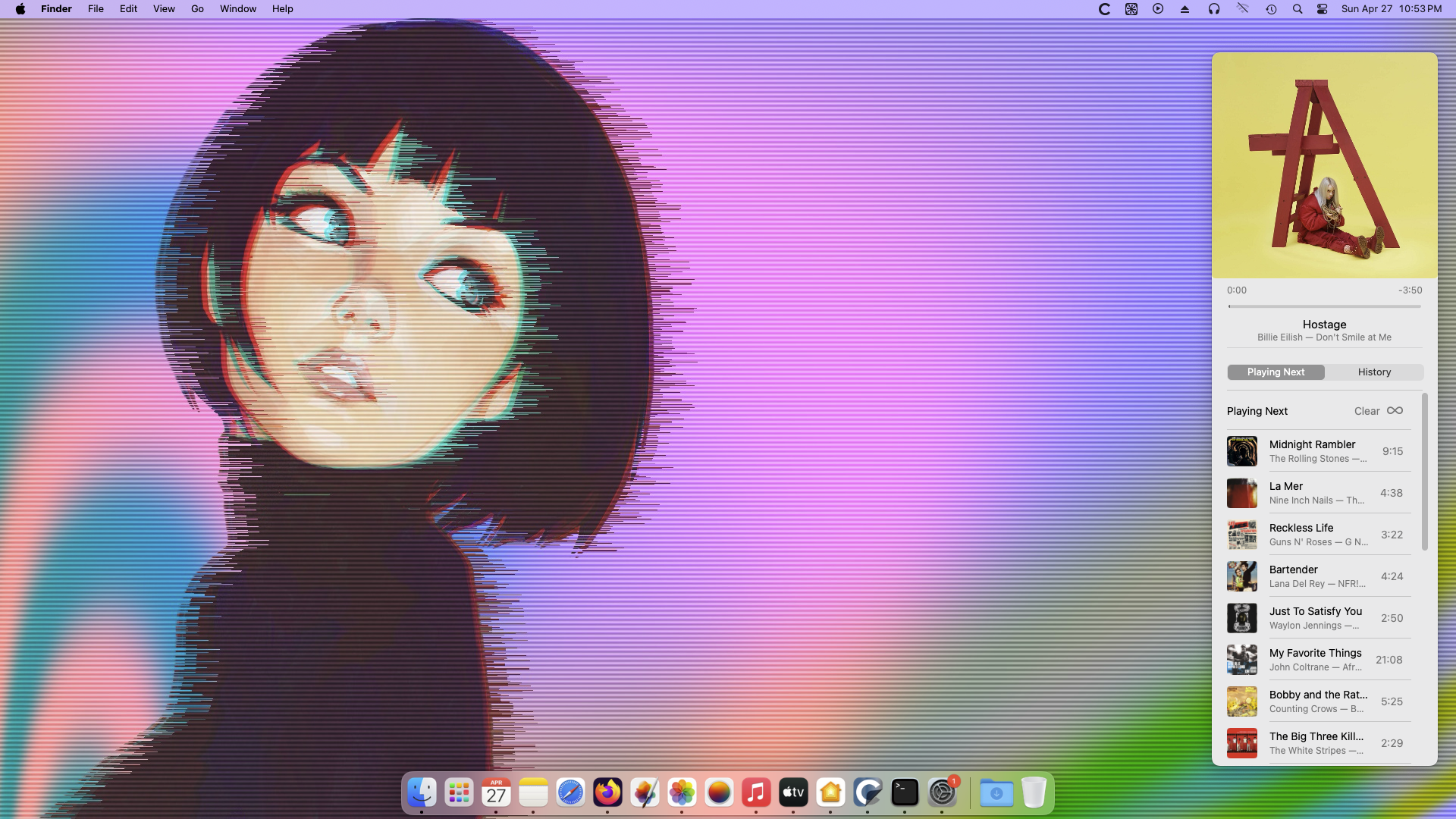Click the Now Playing menu bar icon

coord(1158,9)
